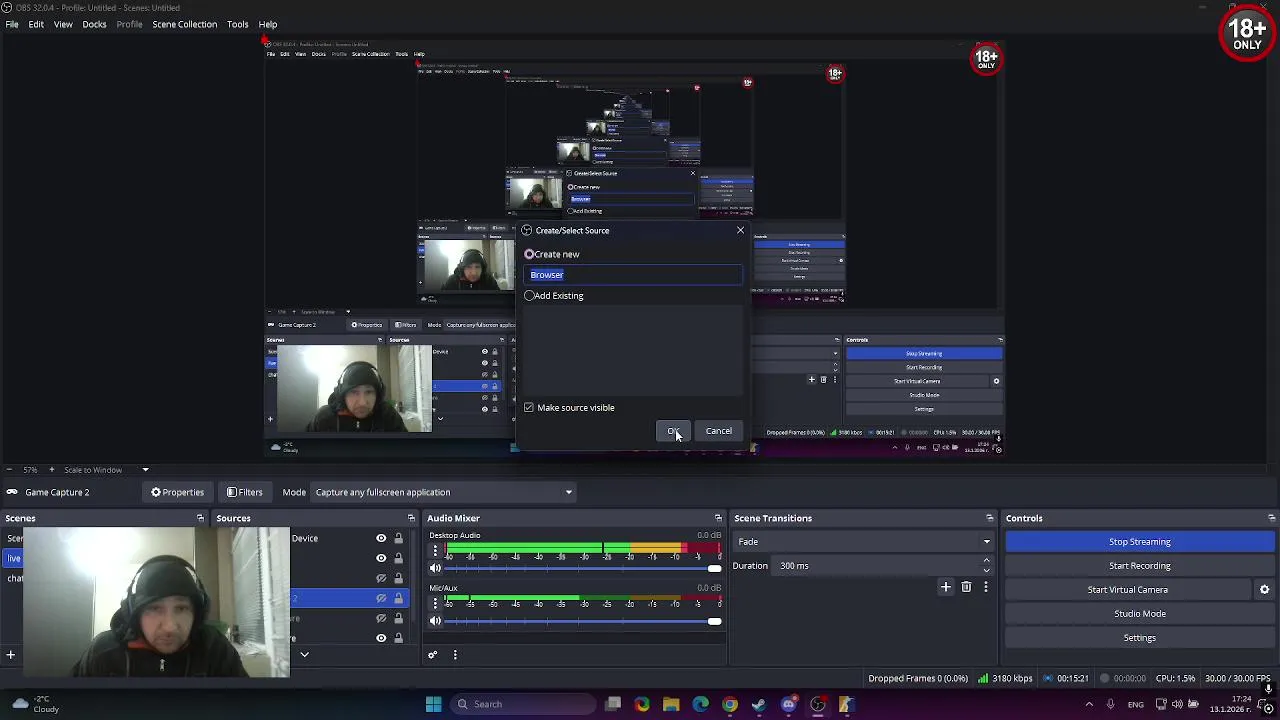Adjust the Desktop Audio volume slider
Viewport: 1280px width, 720px height.
[584, 569]
